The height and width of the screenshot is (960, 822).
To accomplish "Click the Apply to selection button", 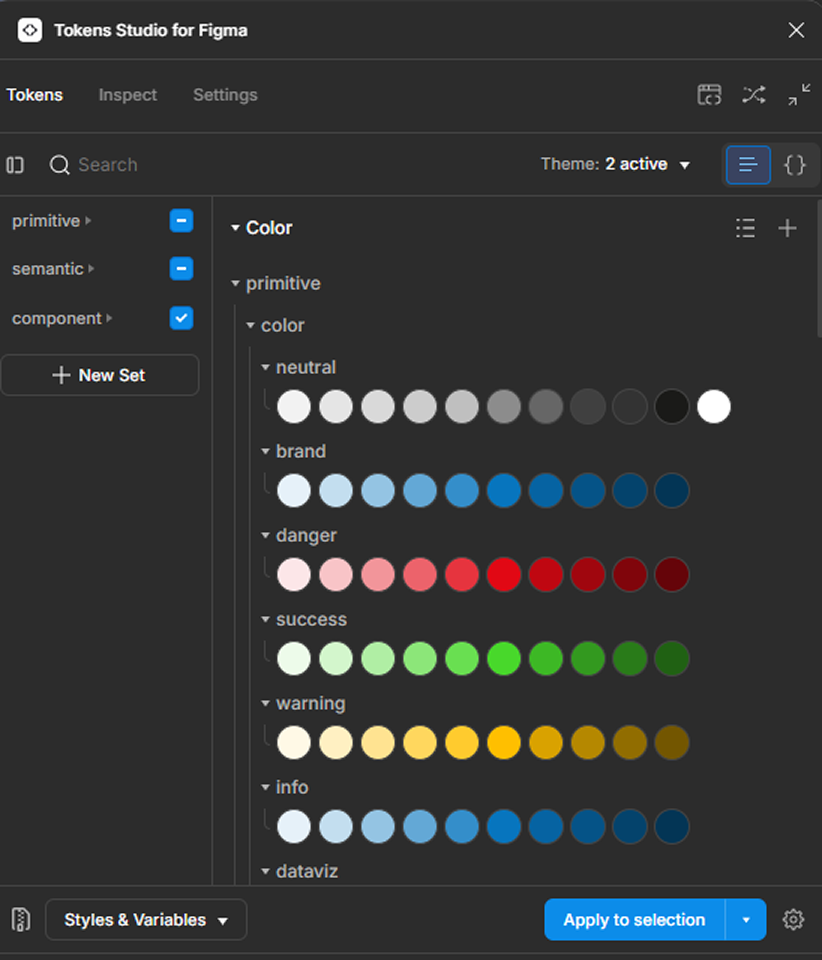I will coord(634,920).
